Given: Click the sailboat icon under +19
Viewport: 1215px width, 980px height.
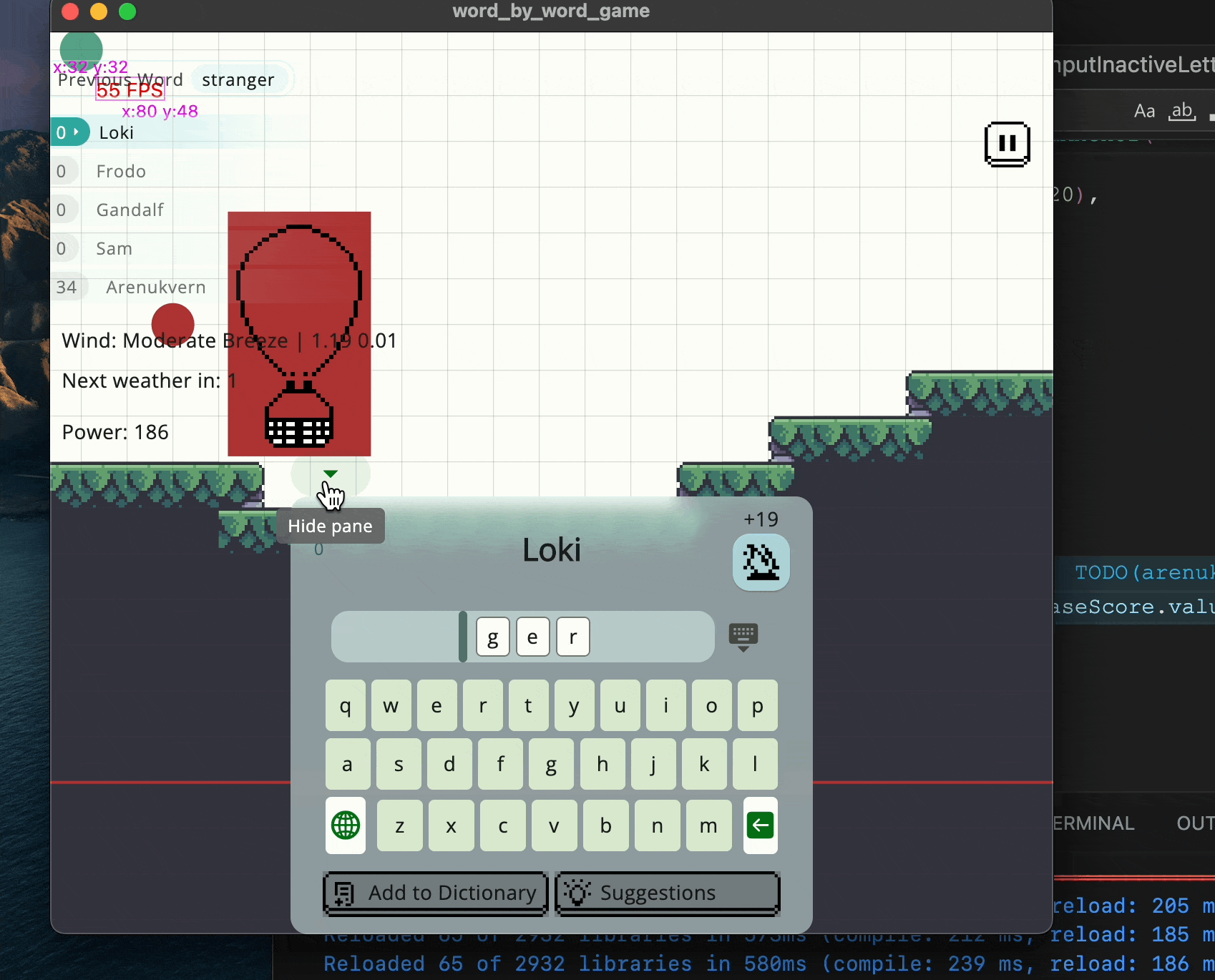Looking at the screenshot, I should pyautogui.click(x=761, y=562).
